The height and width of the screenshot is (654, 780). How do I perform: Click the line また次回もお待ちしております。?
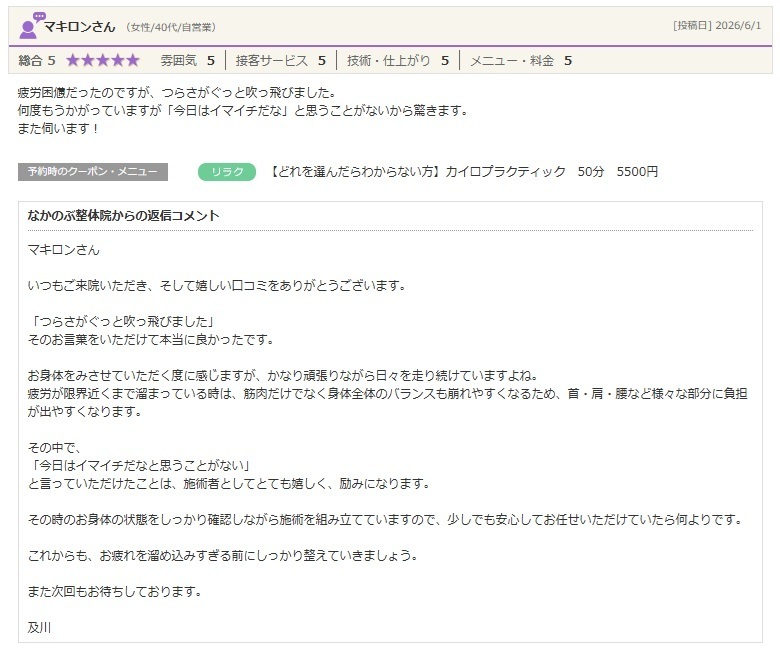point(115,591)
